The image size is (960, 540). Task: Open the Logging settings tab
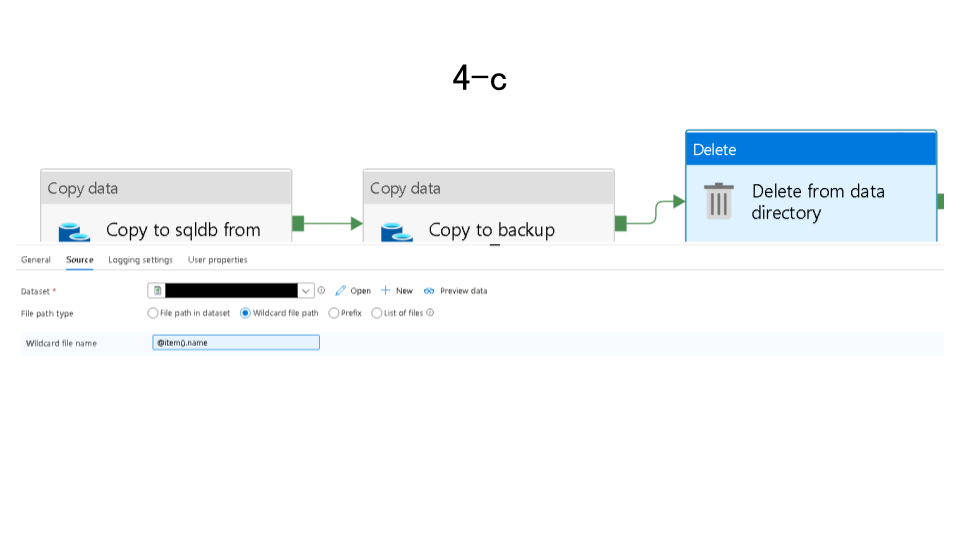[x=140, y=260]
